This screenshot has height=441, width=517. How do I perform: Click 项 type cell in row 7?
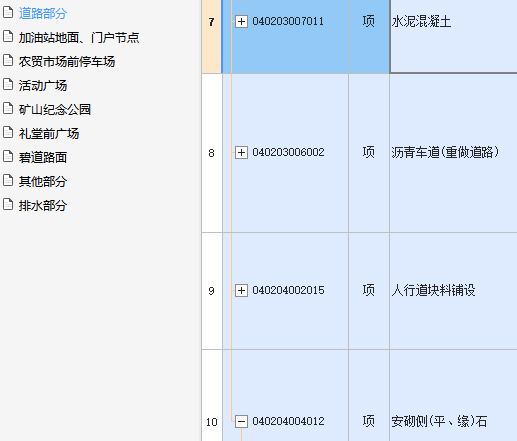(x=369, y=36)
